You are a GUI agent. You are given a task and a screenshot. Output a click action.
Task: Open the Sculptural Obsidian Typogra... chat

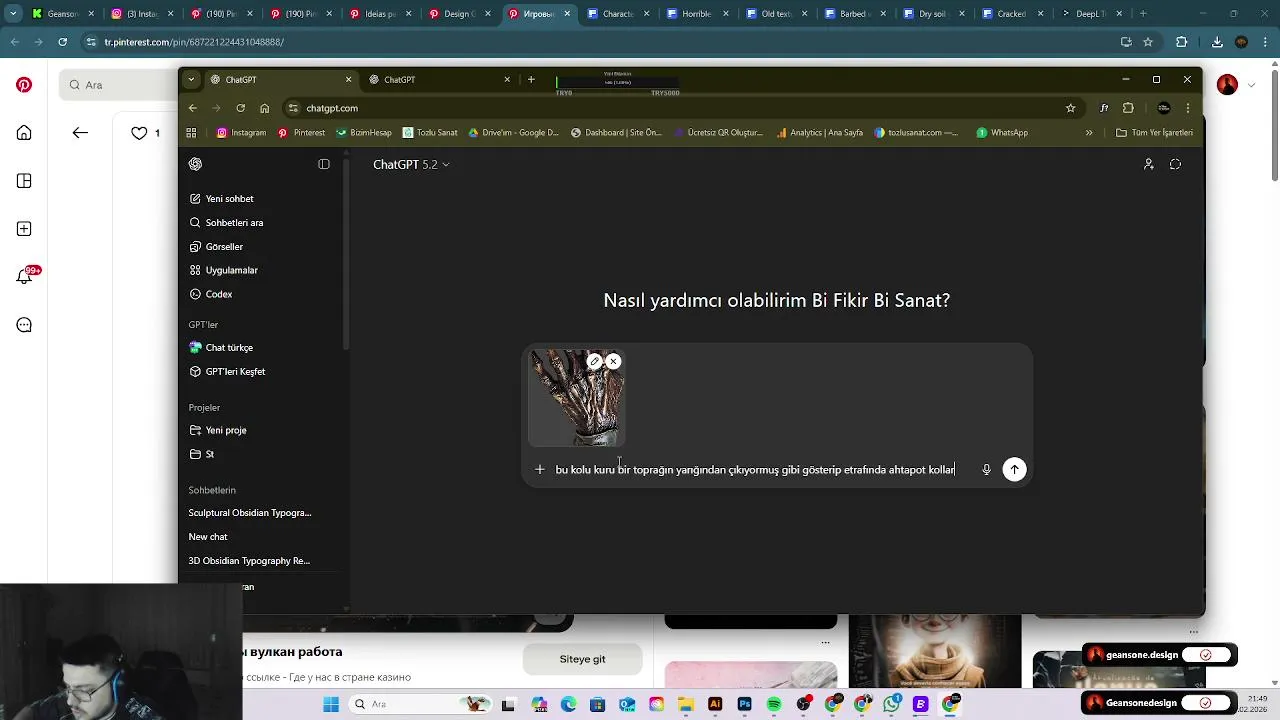tap(250, 513)
